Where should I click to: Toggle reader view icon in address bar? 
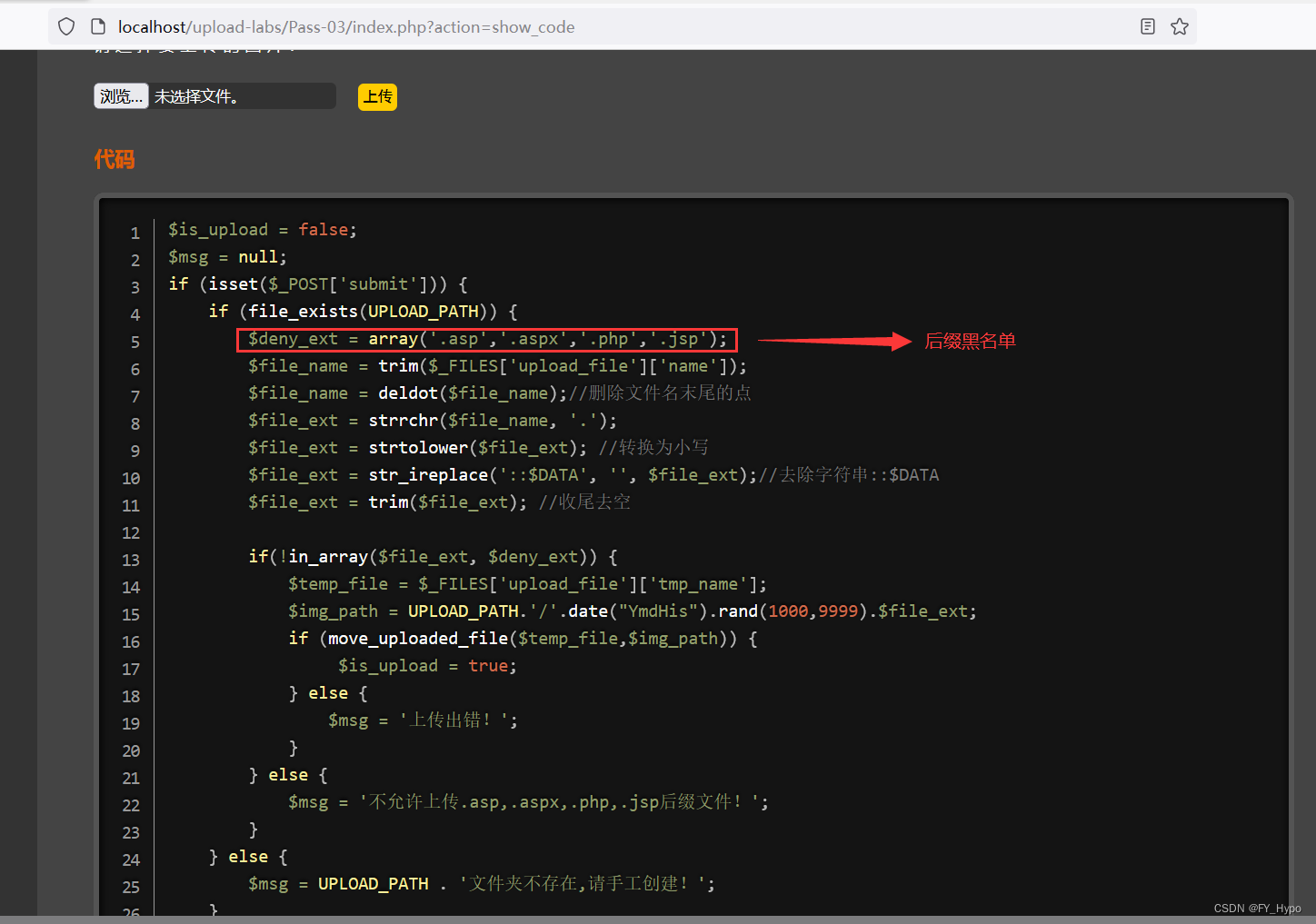click(1148, 27)
